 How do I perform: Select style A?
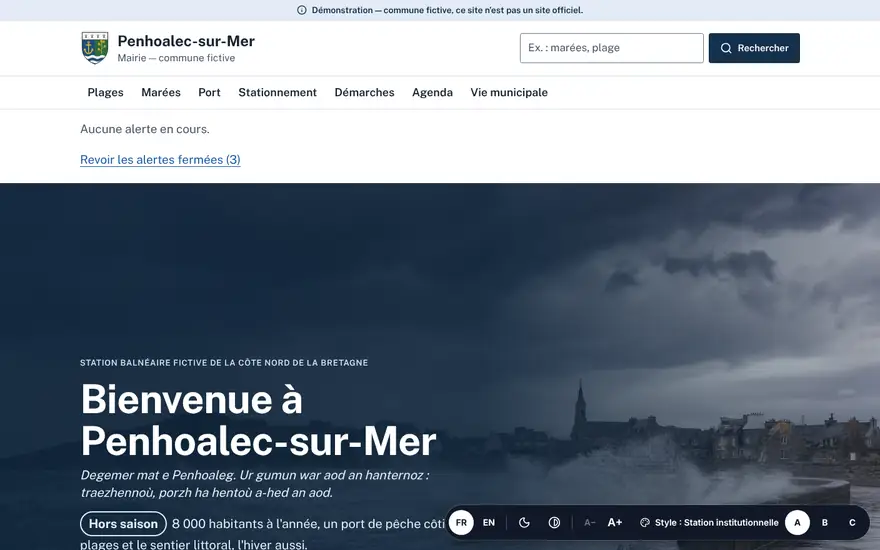click(x=797, y=522)
